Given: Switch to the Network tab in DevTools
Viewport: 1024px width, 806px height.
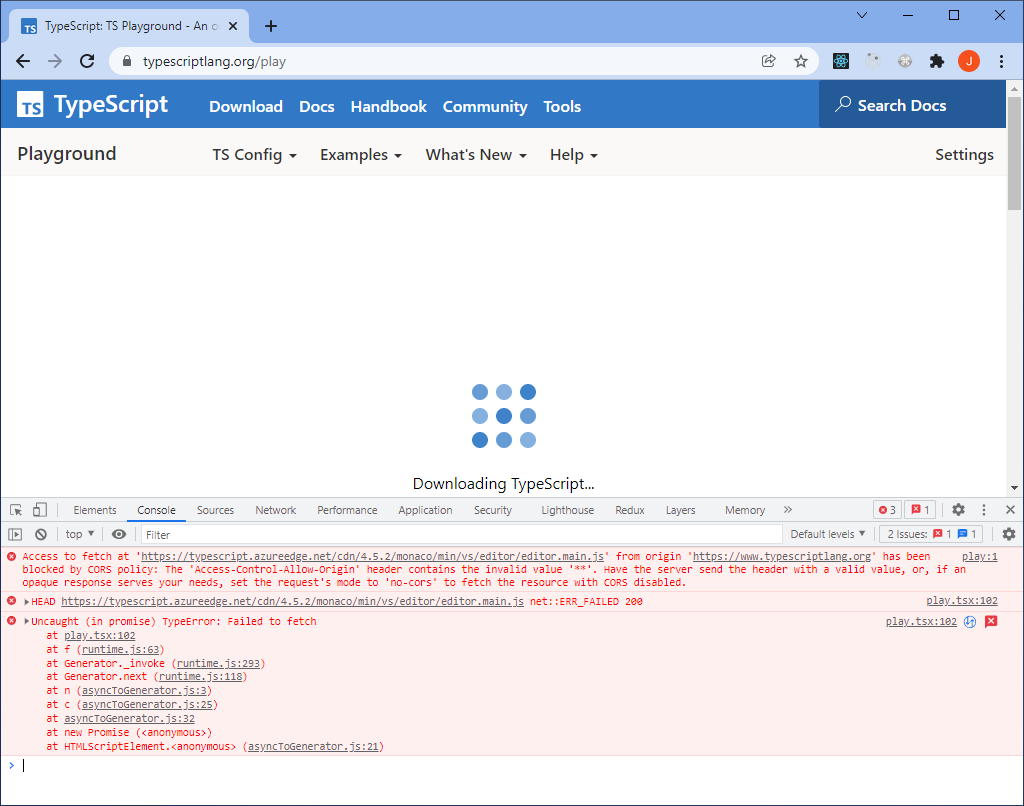Looking at the screenshot, I should click(275, 510).
